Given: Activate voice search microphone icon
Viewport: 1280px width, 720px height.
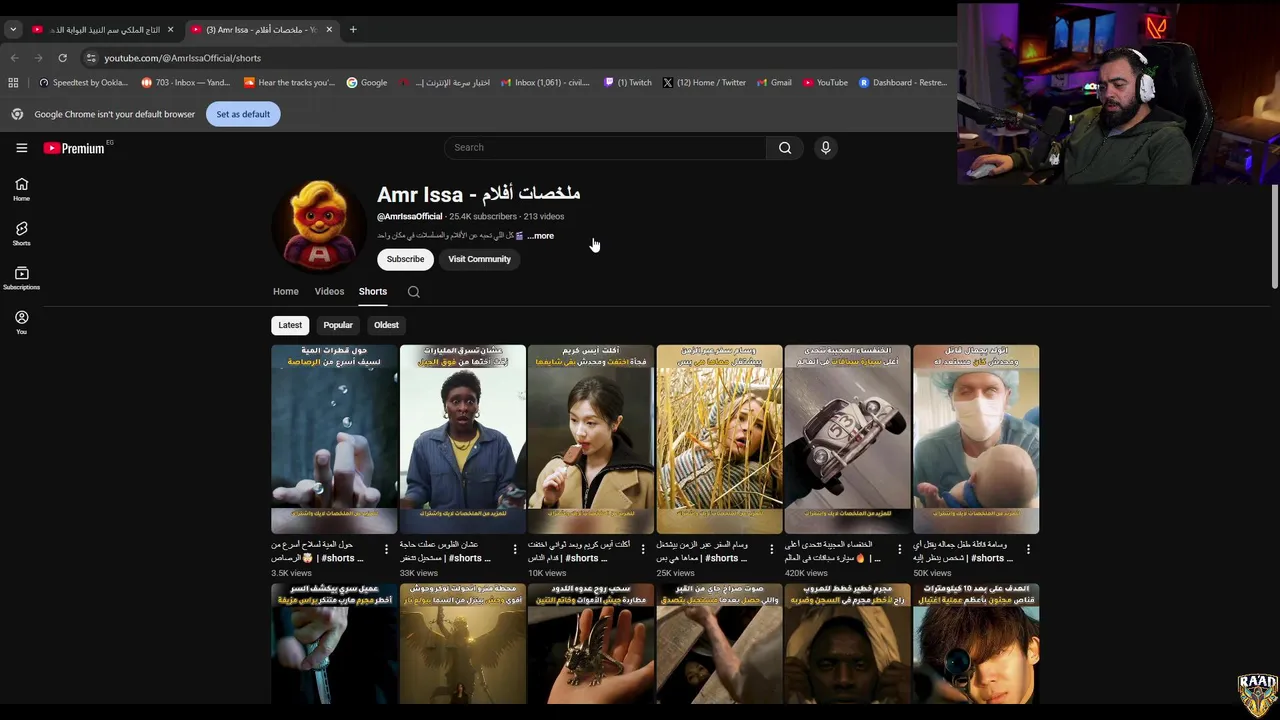Looking at the screenshot, I should coord(825,148).
